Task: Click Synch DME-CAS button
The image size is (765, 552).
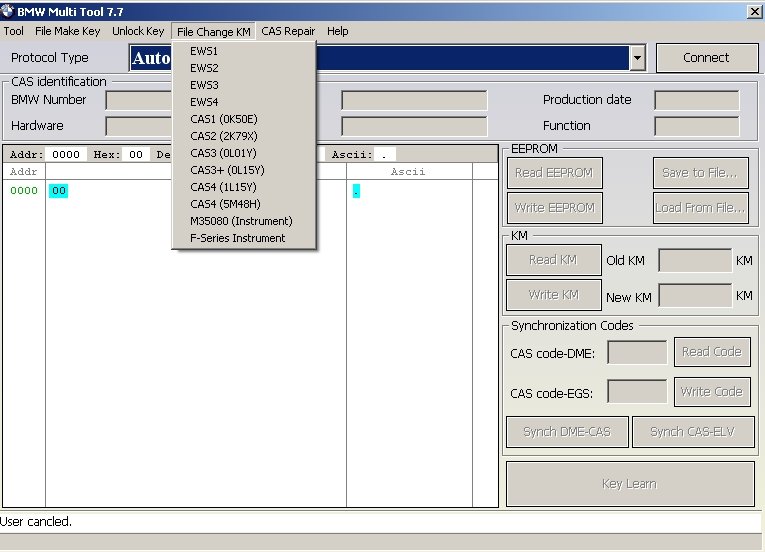Action: [x=567, y=432]
